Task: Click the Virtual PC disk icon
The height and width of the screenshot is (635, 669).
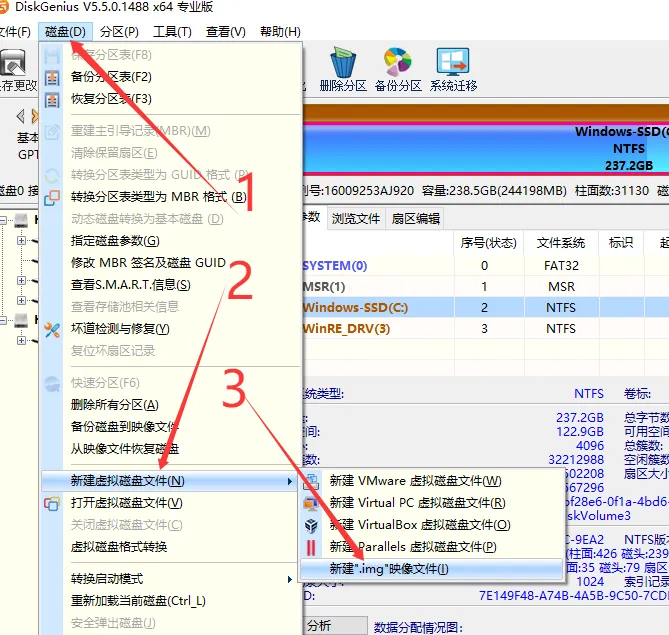Action: click(311, 503)
